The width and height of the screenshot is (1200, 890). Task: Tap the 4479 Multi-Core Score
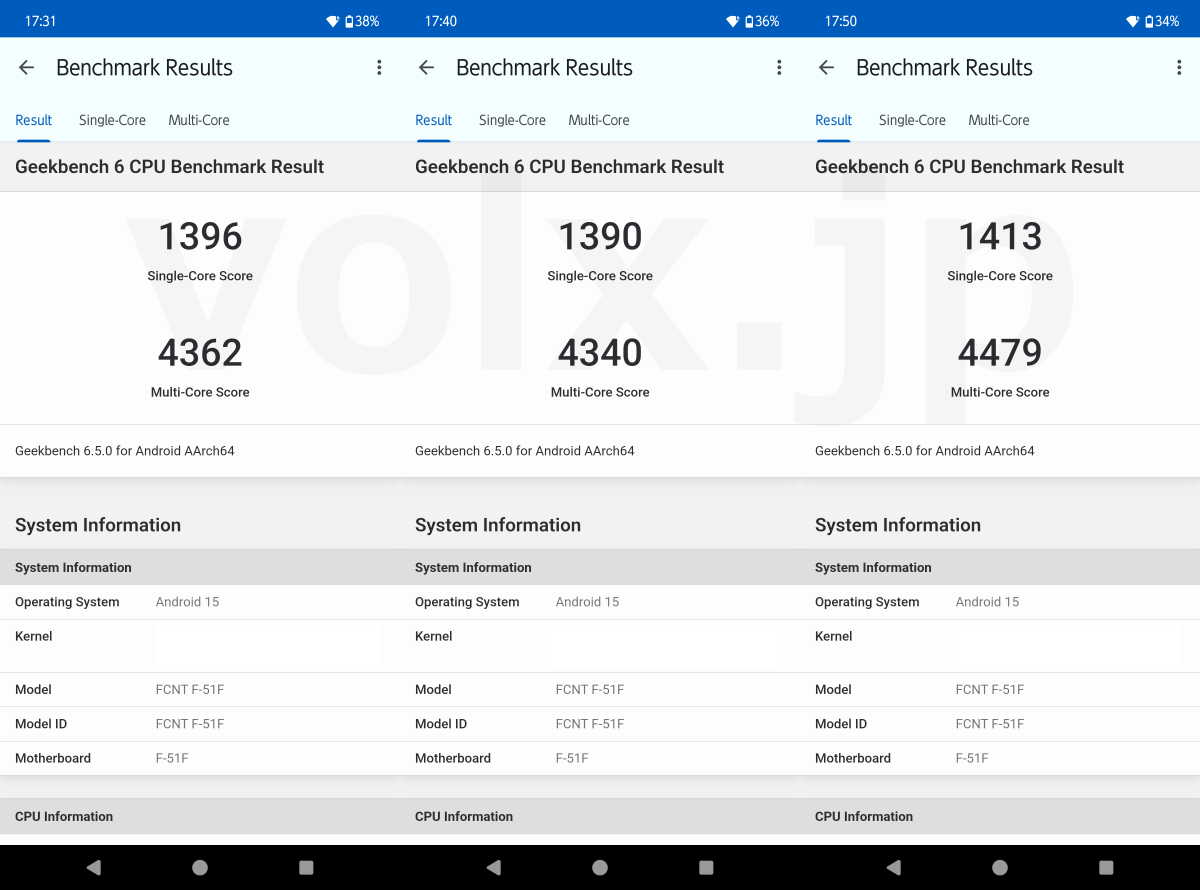coord(1000,353)
